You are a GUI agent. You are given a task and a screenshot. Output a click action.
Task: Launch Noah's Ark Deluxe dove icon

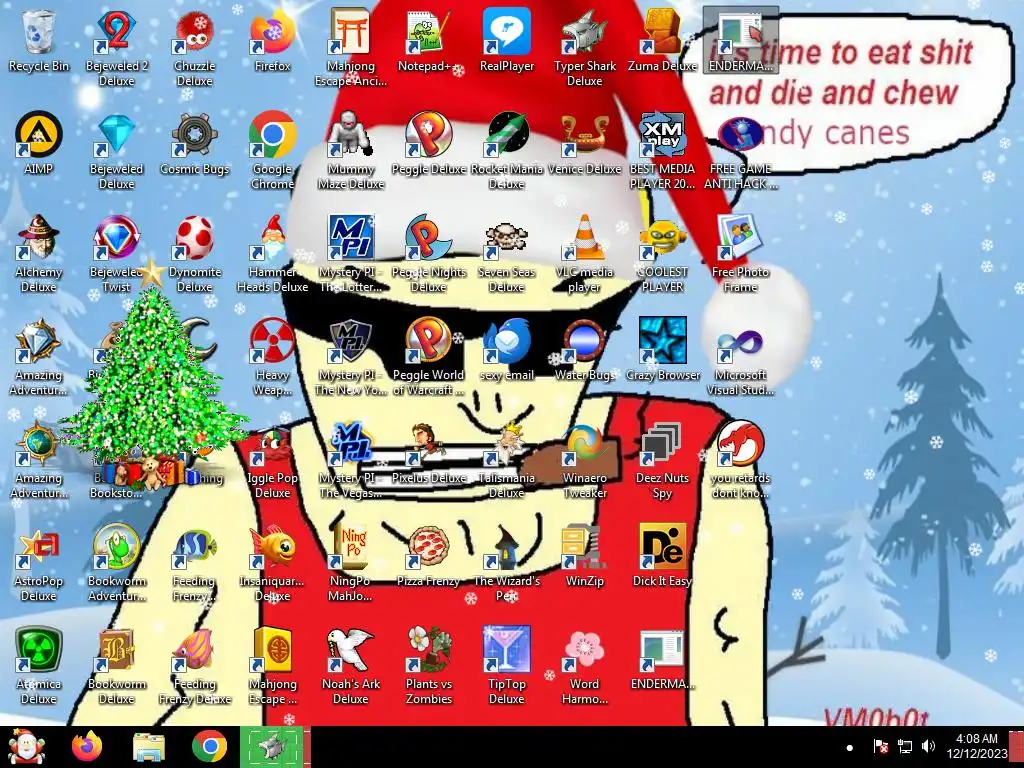point(351,666)
